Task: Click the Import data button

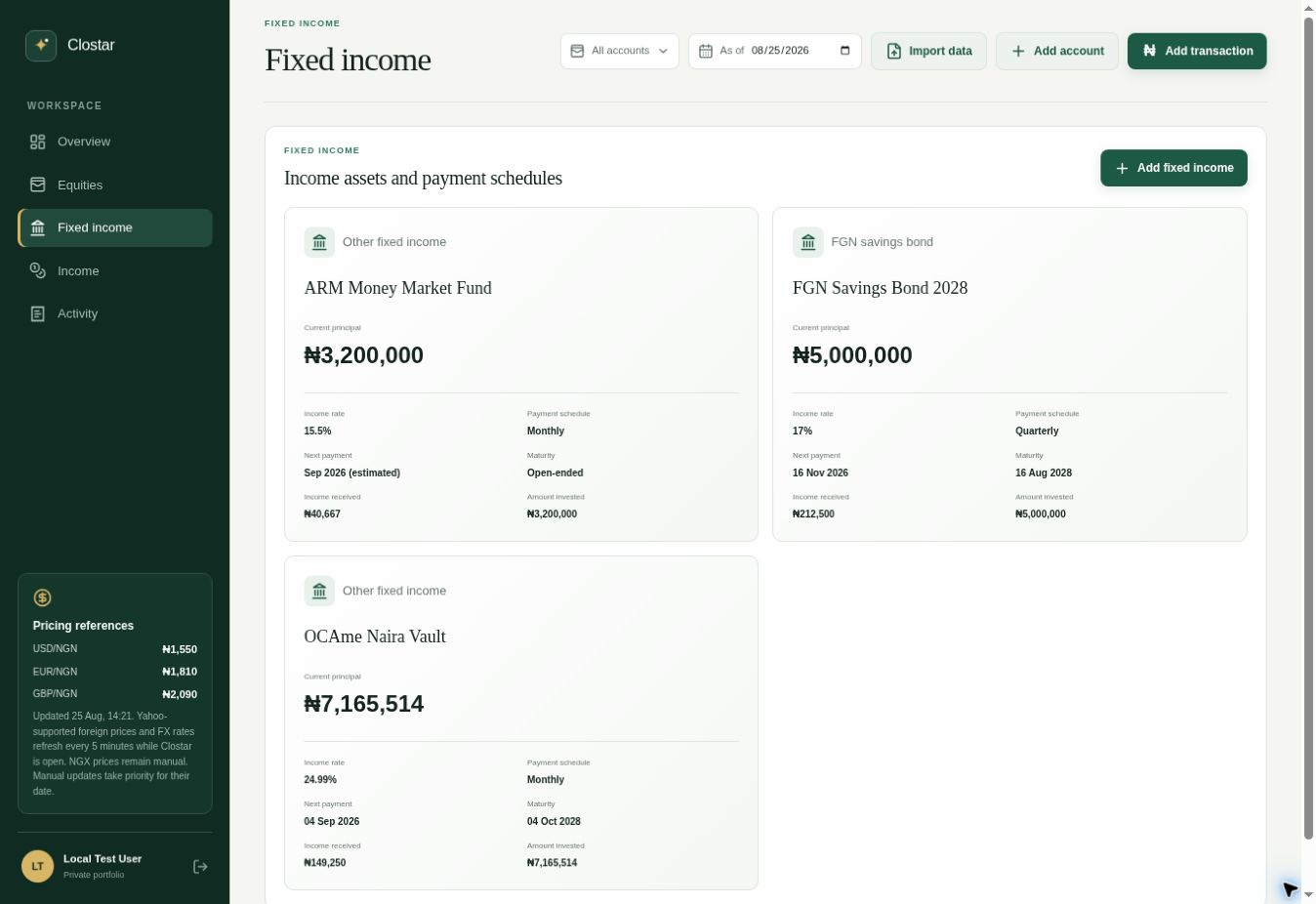Action: pos(928,51)
